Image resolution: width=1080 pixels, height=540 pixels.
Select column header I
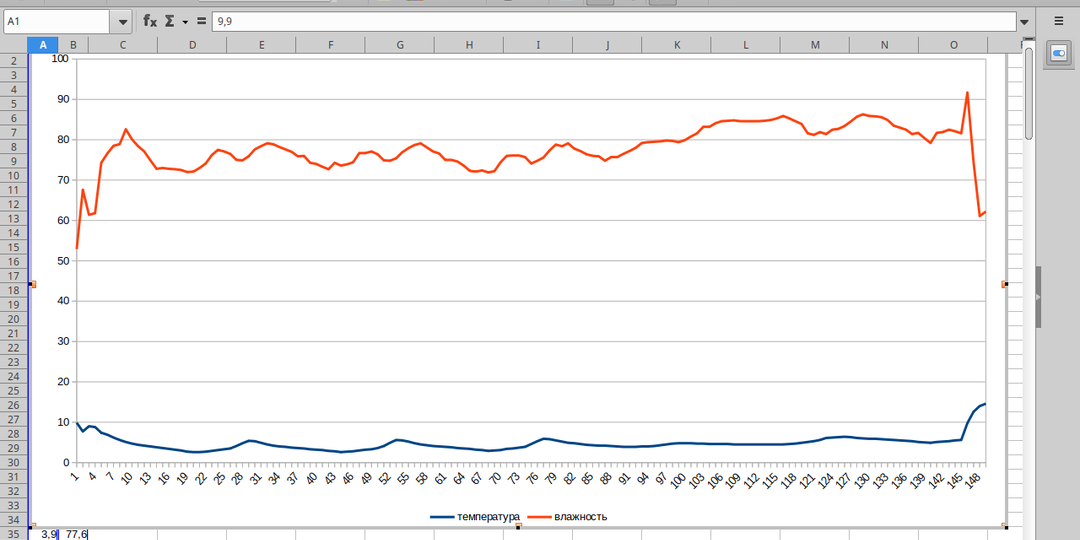point(539,45)
